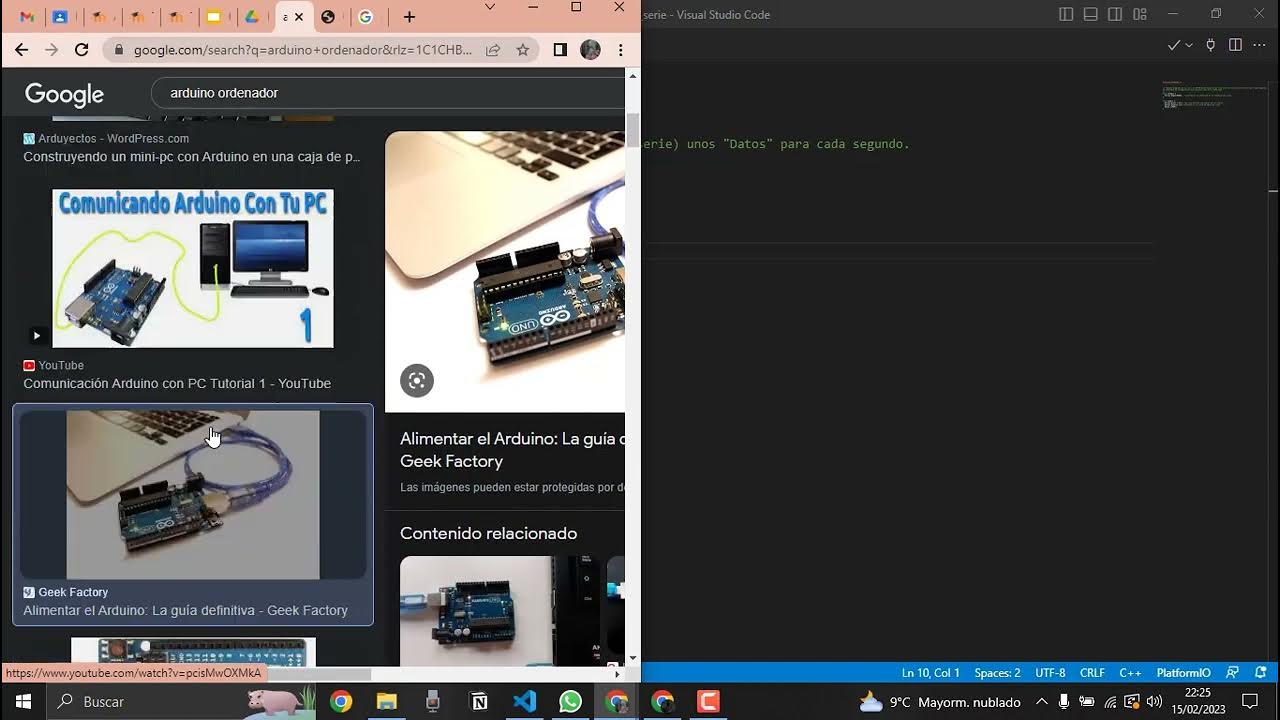This screenshot has width=1280, height=720.
Task: Open 'Alimentar el Arduino: La guía definitiva' caption
Action: click(x=185, y=610)
